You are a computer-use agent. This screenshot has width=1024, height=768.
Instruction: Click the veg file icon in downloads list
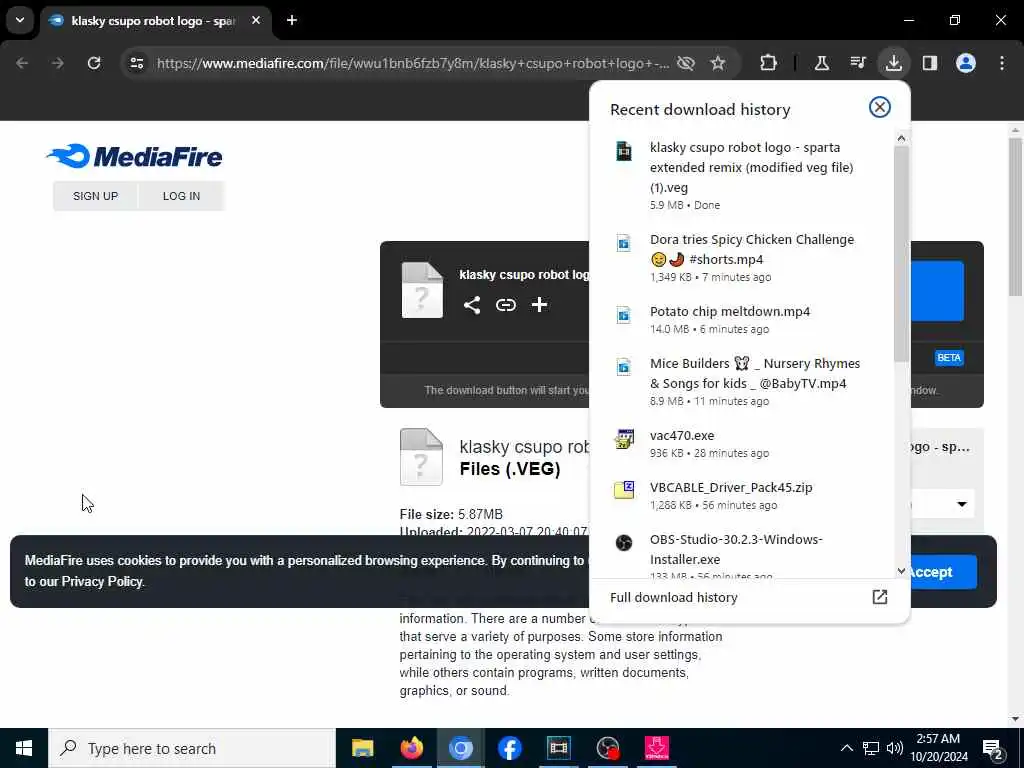[x=624, y=151]
